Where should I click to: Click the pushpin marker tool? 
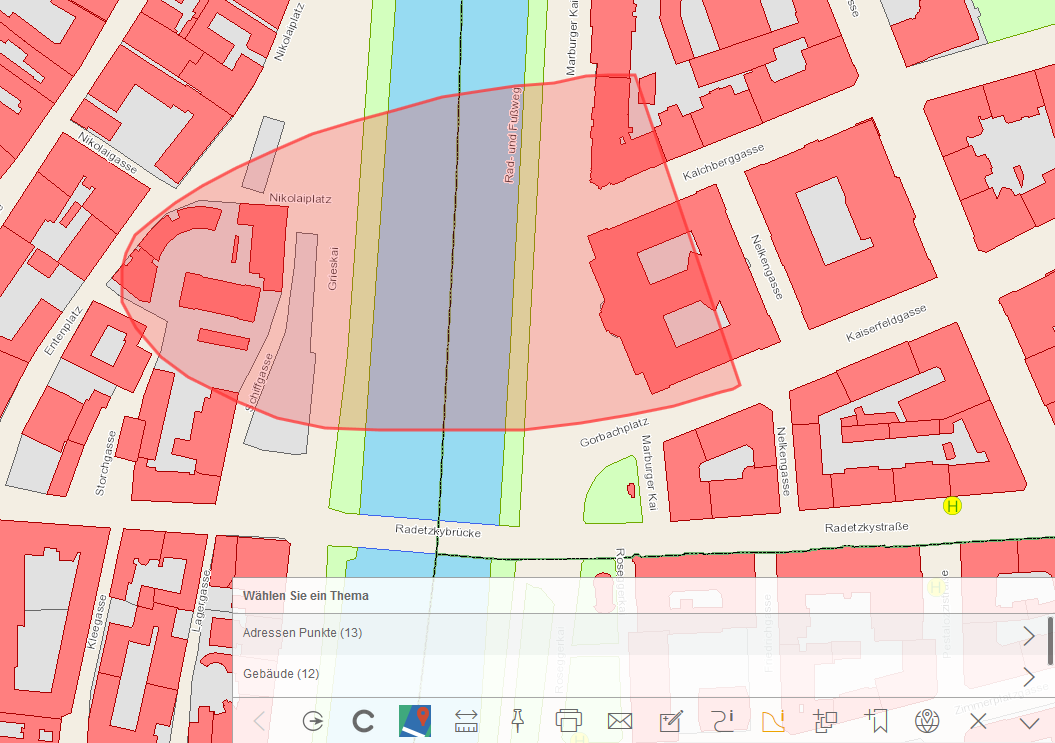(517, 721)
